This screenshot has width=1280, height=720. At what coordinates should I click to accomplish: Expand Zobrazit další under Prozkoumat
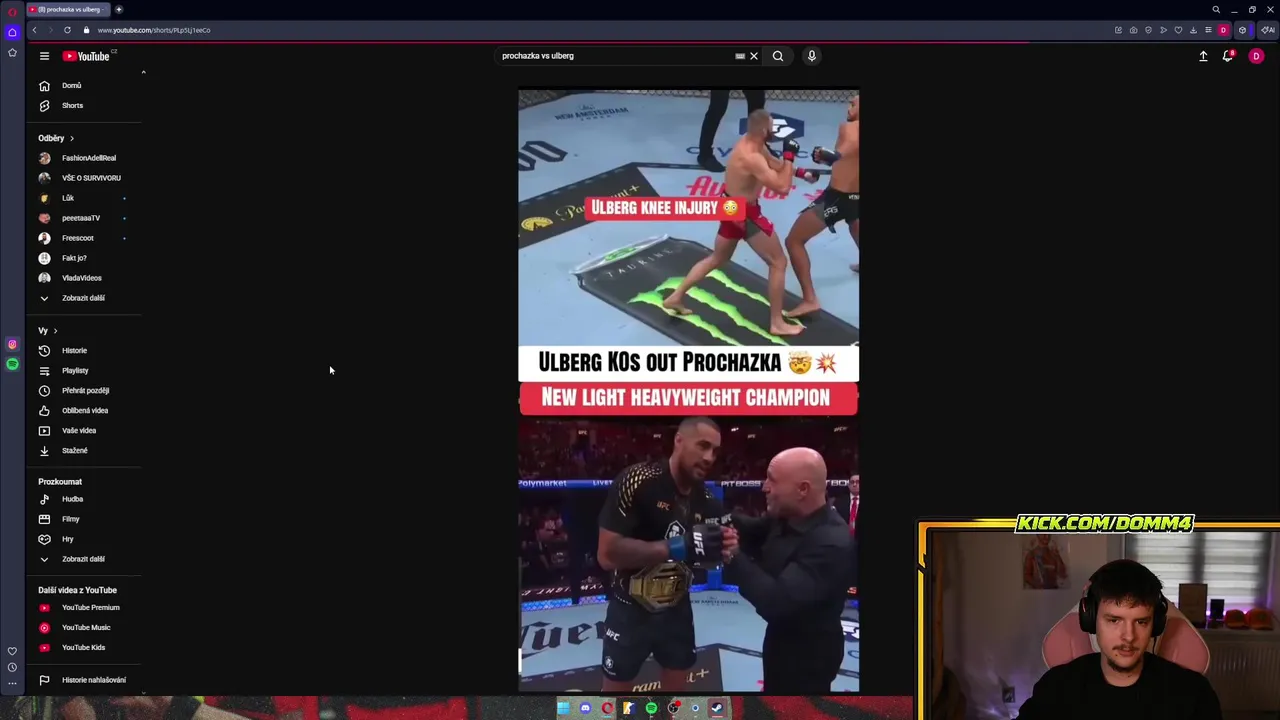85,559
